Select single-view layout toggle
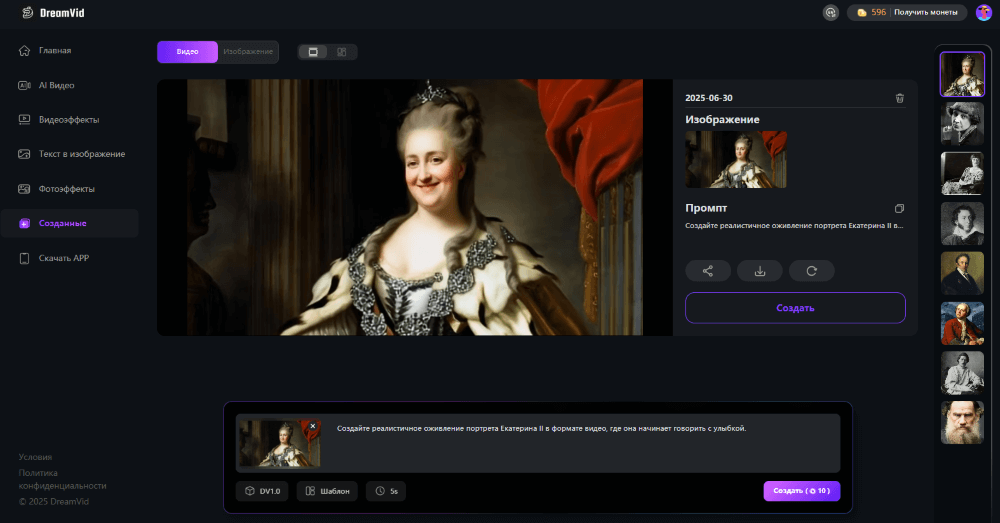This screenshot has height=523, width=1000. pos(313,52)
